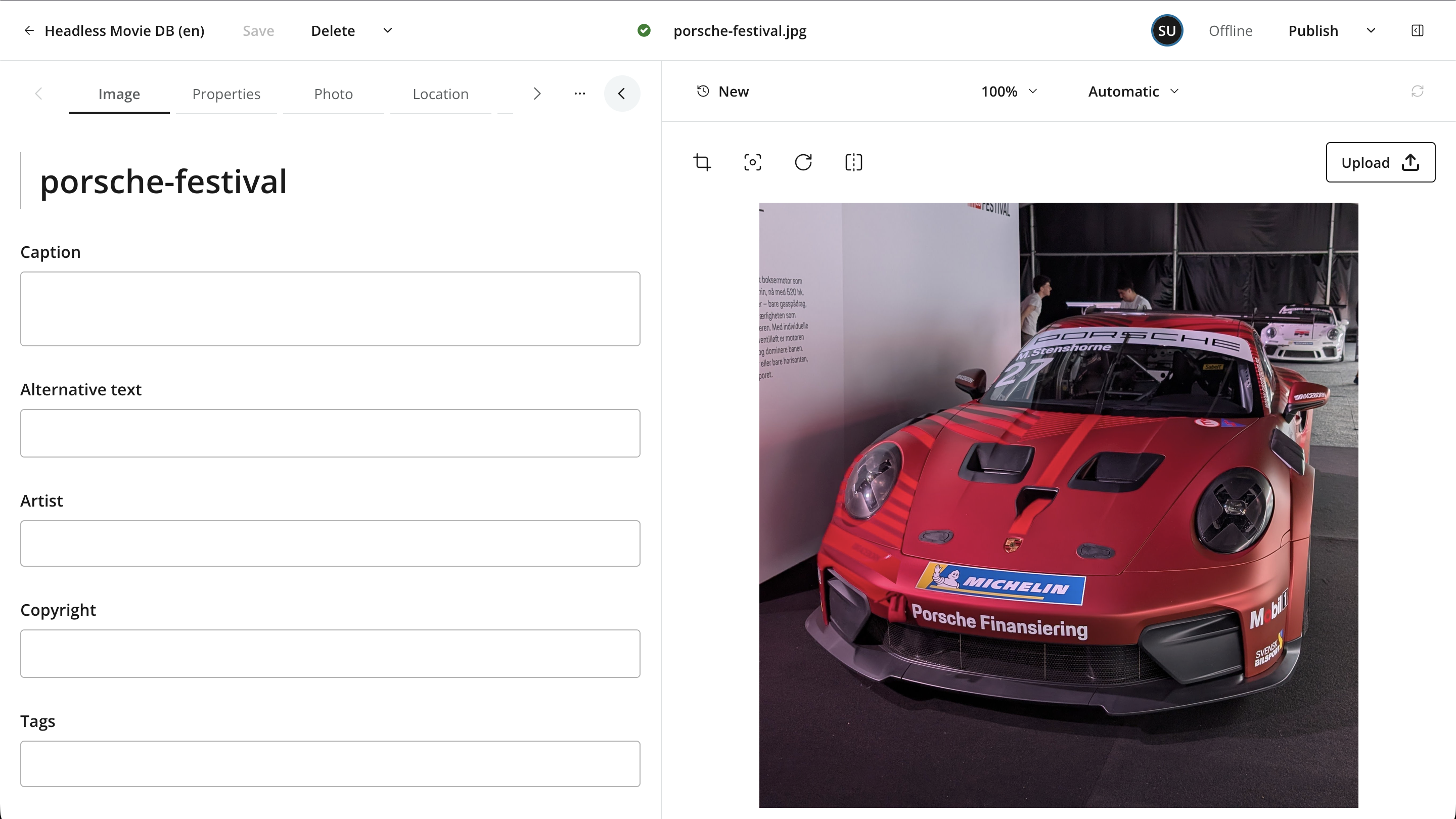This screenshot has height=819, width=1456.
Task: Open the Automatic preview mode dropdown
Action: pyautogui.click(x=1133, y=92)
